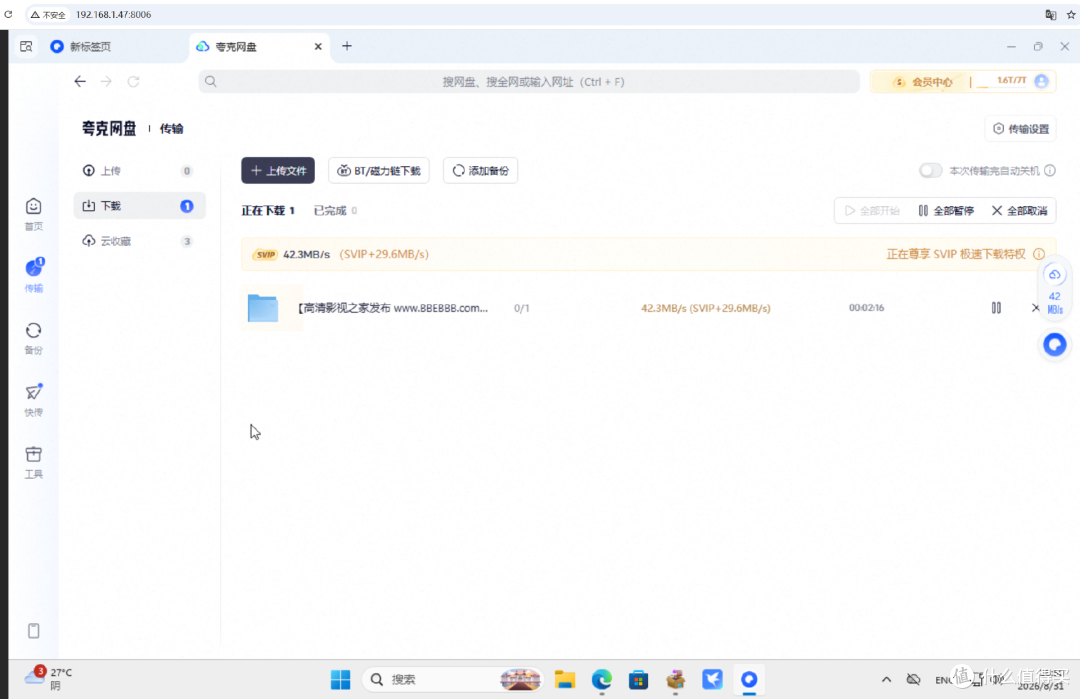
Task: Click the floating blue Quark assistant button
Action: 1055,344
